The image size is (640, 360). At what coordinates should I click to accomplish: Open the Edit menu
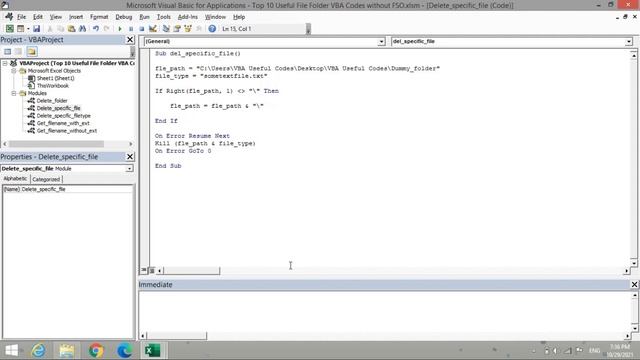click(x=38, y=17)
